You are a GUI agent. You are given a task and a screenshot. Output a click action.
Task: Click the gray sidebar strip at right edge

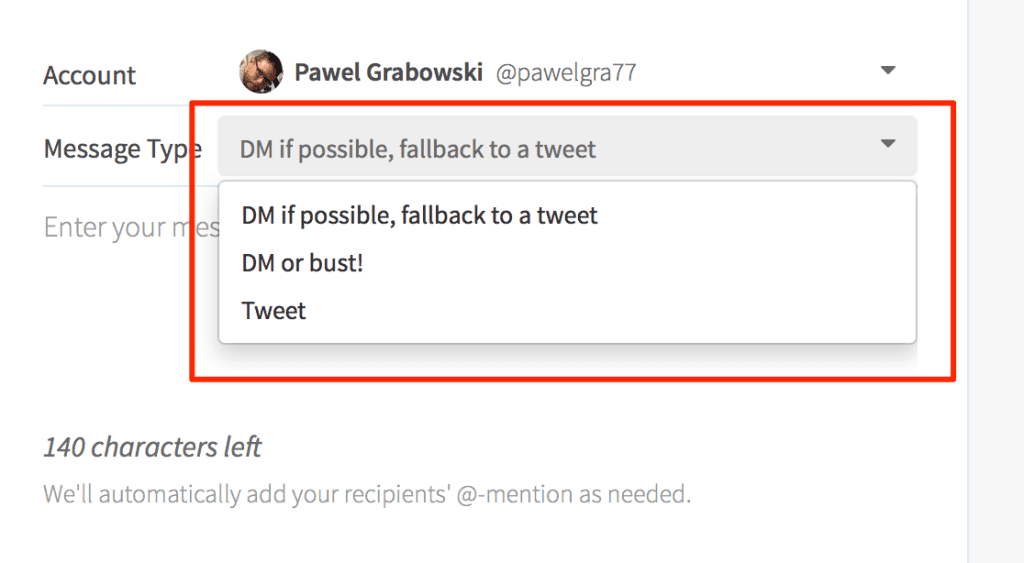(996, 282)
